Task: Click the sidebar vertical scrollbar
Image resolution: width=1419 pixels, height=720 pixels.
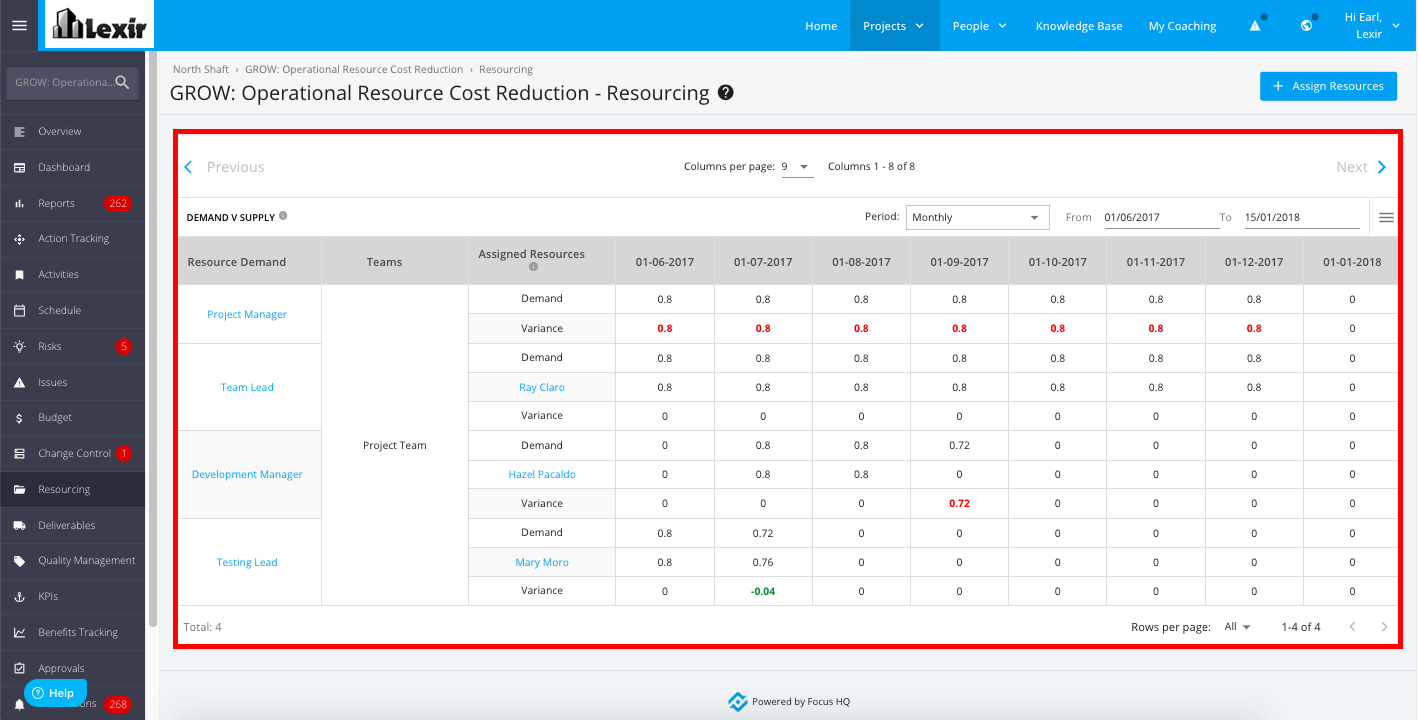Action: [153, 340]
